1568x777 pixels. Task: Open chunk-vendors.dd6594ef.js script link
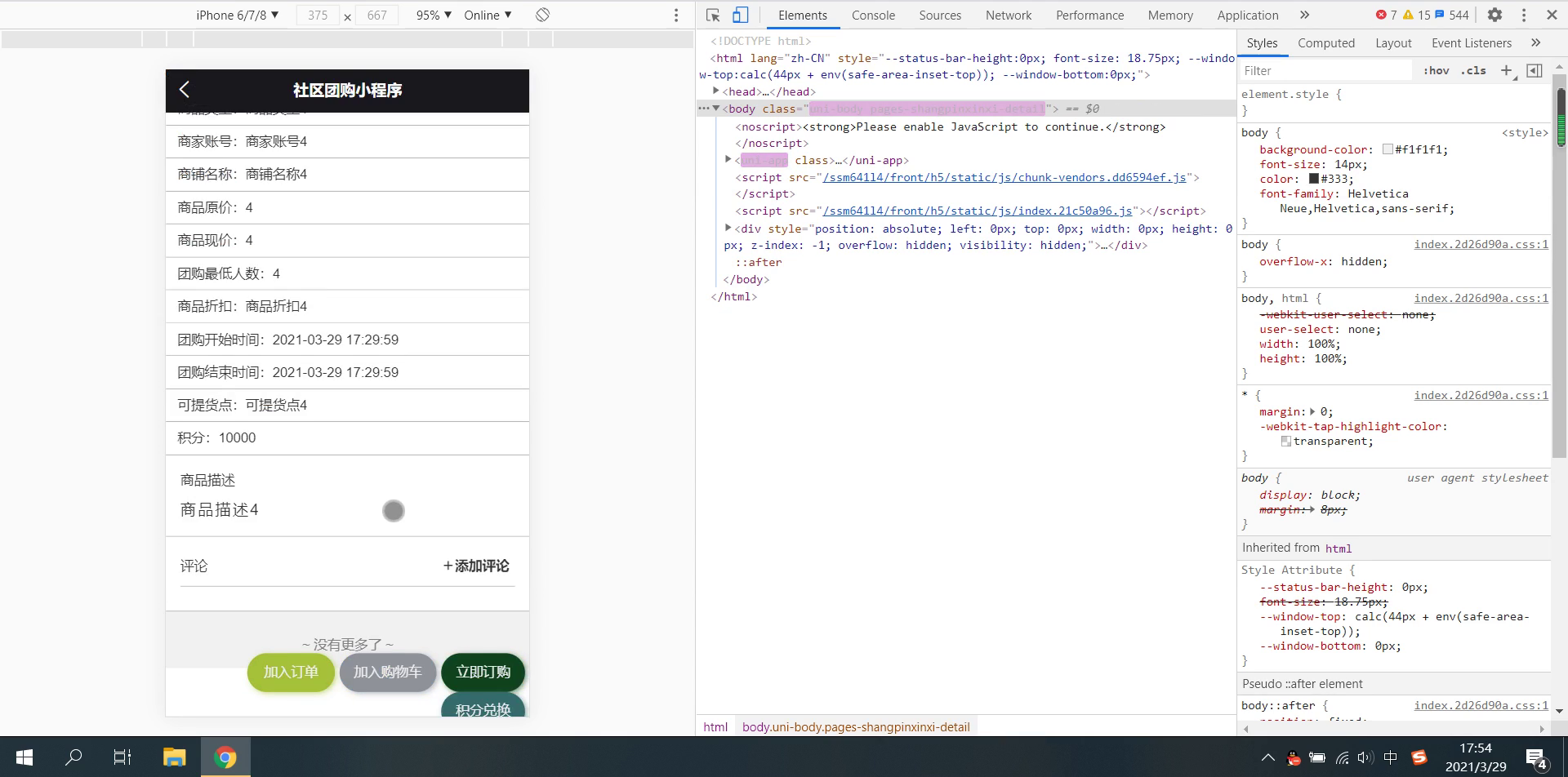[1004, 177]
